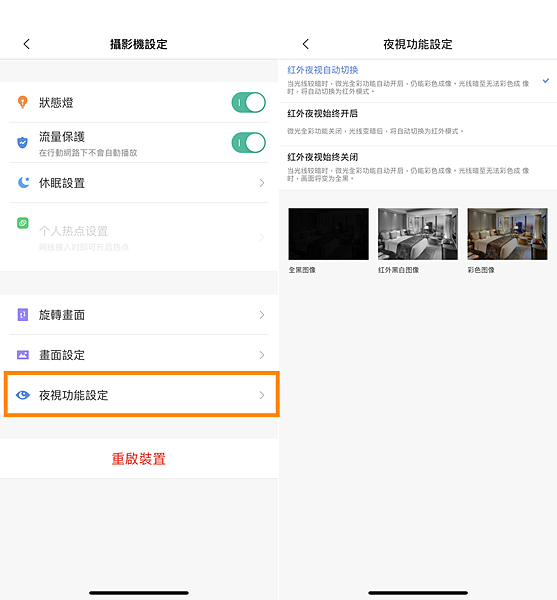Select the 红外夜视自动切换 option
The image size is (557, 600).
click(418, 81)
